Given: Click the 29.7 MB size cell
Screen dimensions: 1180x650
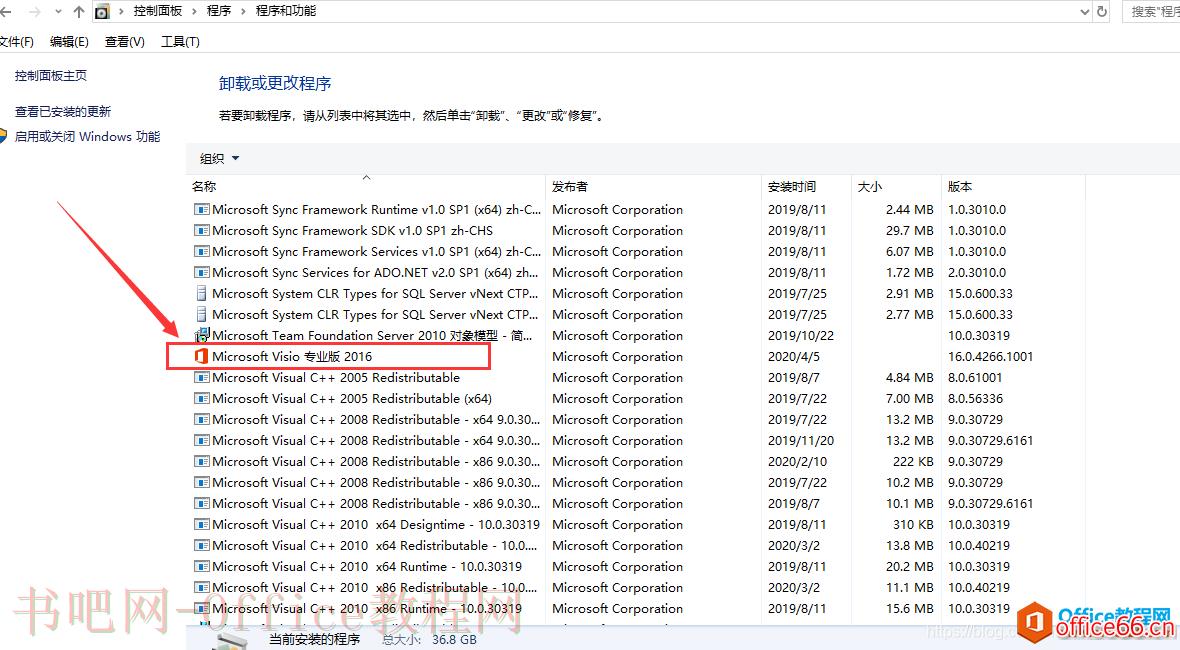Looking at the screenshot, I should pos(909,230).
